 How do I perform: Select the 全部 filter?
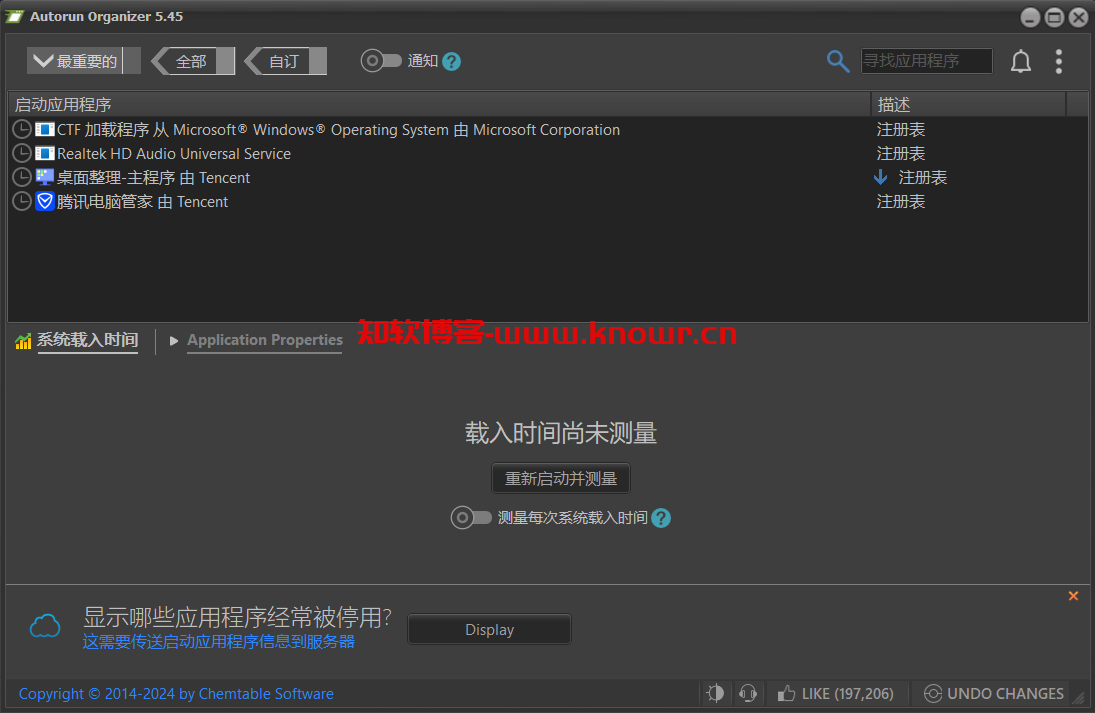[193, 61]
